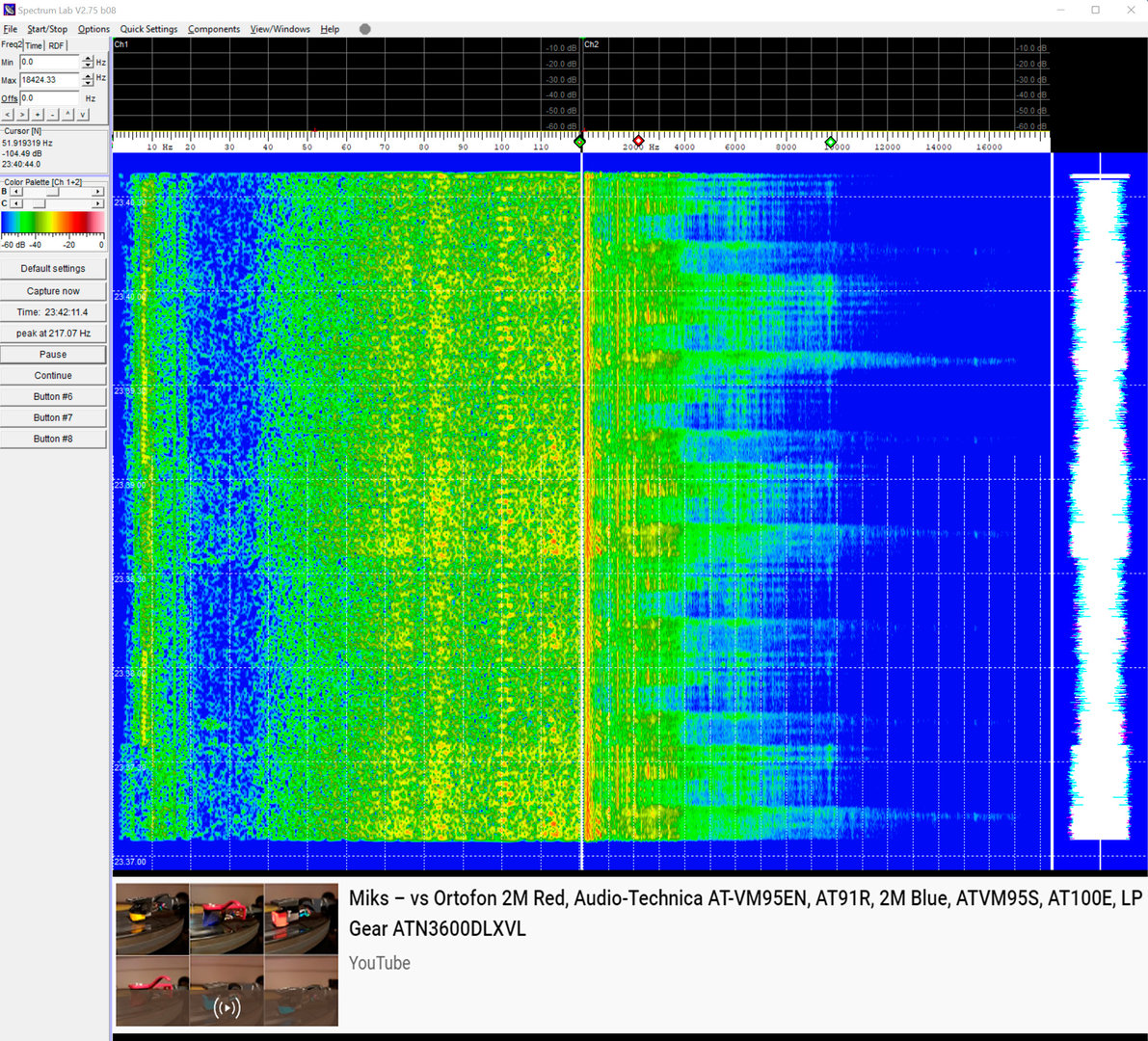Zoom in frequency with + button

38,114
